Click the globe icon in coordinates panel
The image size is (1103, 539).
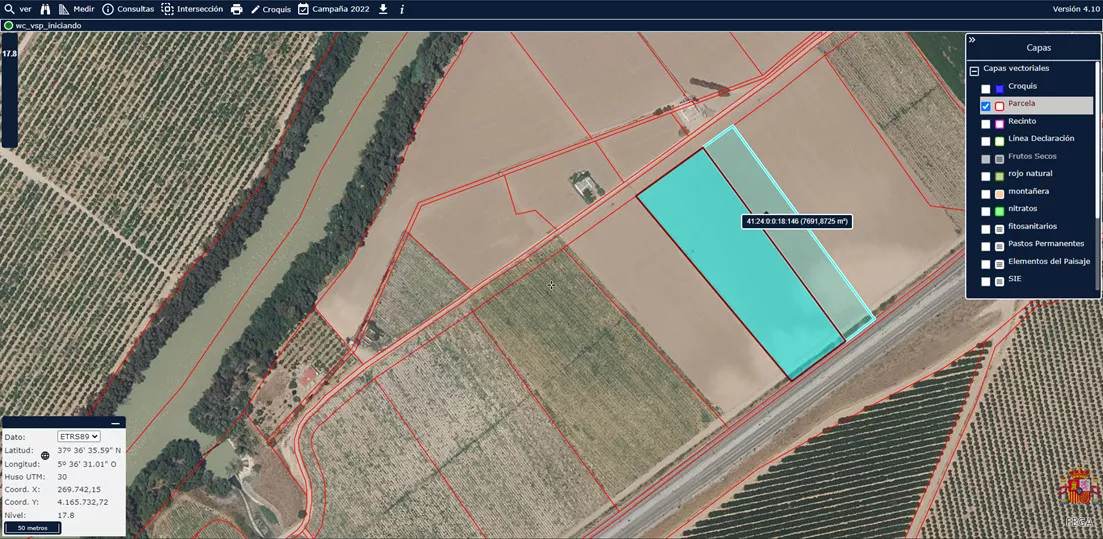45,455
